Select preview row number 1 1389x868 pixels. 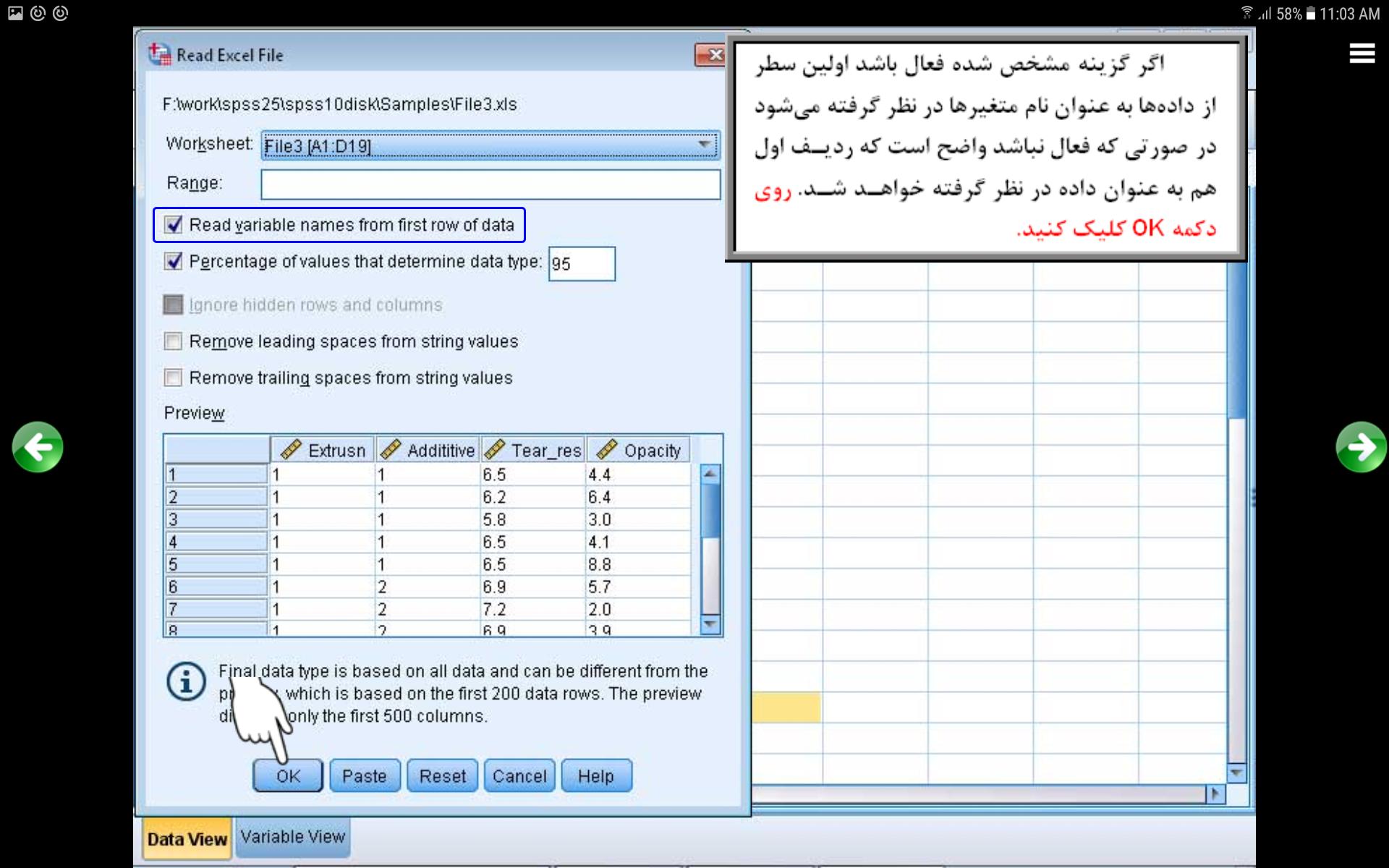pyautogui.click(x=216, y=475)
